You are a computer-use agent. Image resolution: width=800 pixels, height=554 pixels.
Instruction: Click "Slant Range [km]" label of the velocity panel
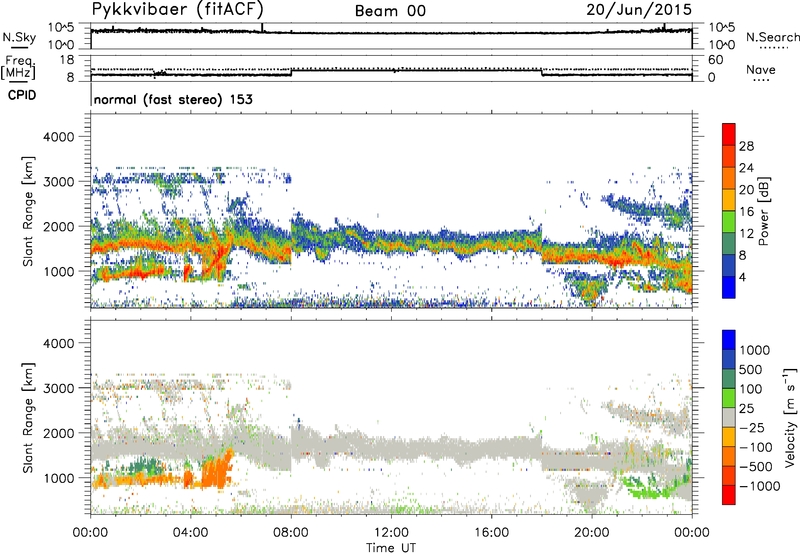click(28, 418)
